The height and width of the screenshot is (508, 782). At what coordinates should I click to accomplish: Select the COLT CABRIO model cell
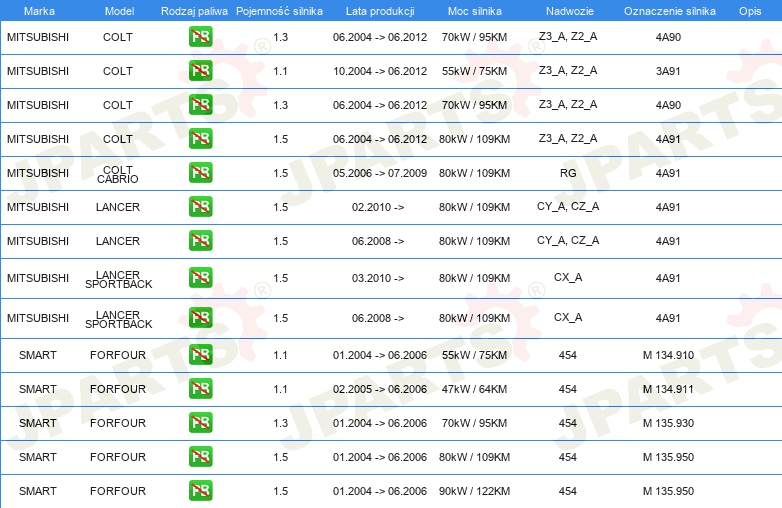click(x=118, y=174)
